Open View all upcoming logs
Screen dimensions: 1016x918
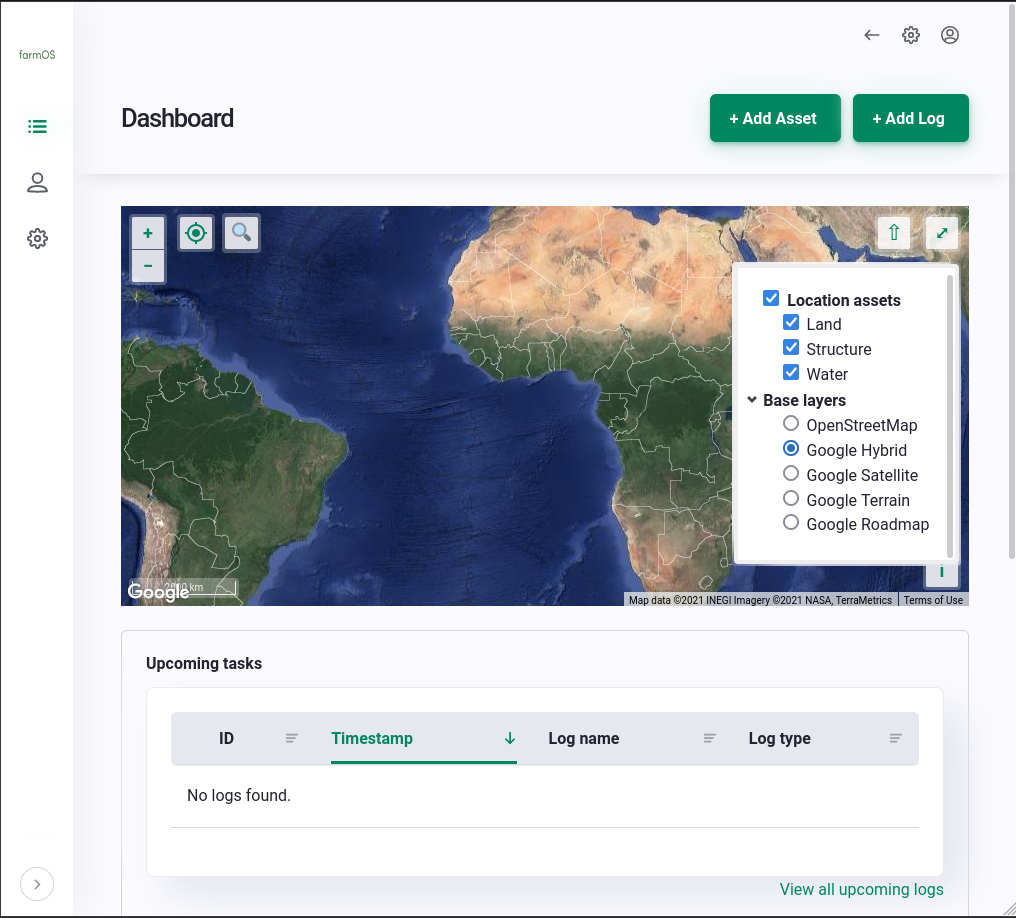(861, 889)
